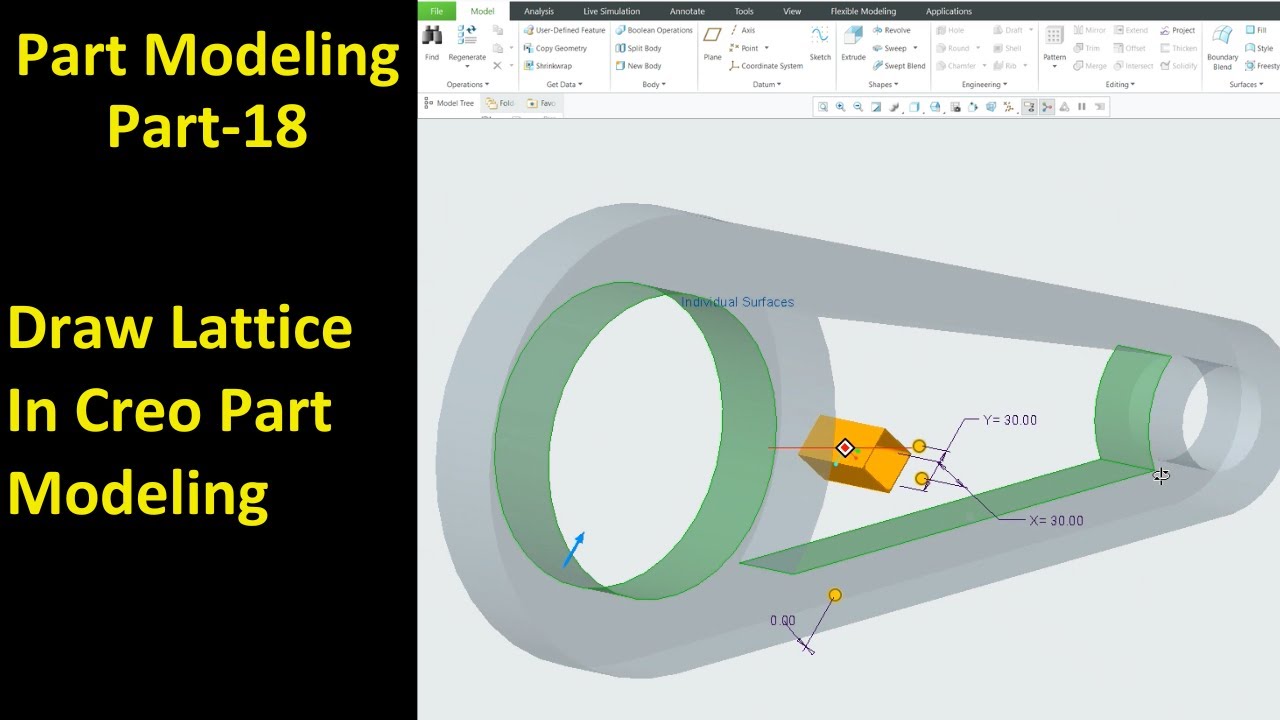Switch to the Analysis tab
This screenshot has height=720, width=1280.
coord(538,11)
